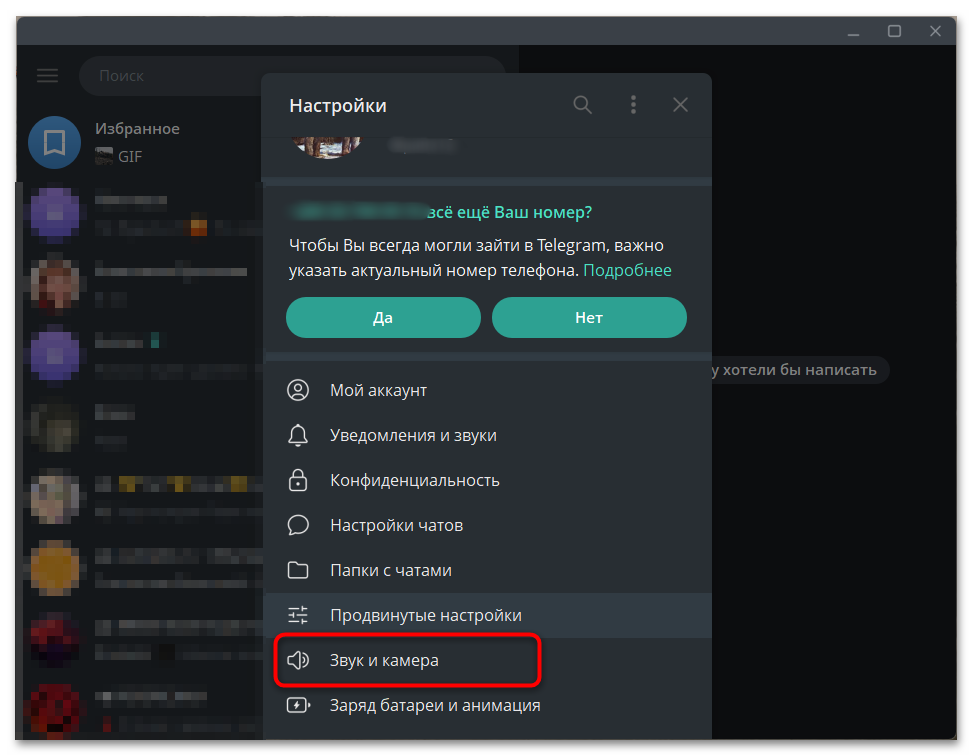Screen dimensions: 973x756
Task: Open Звук и камера section
Action: 488,660
